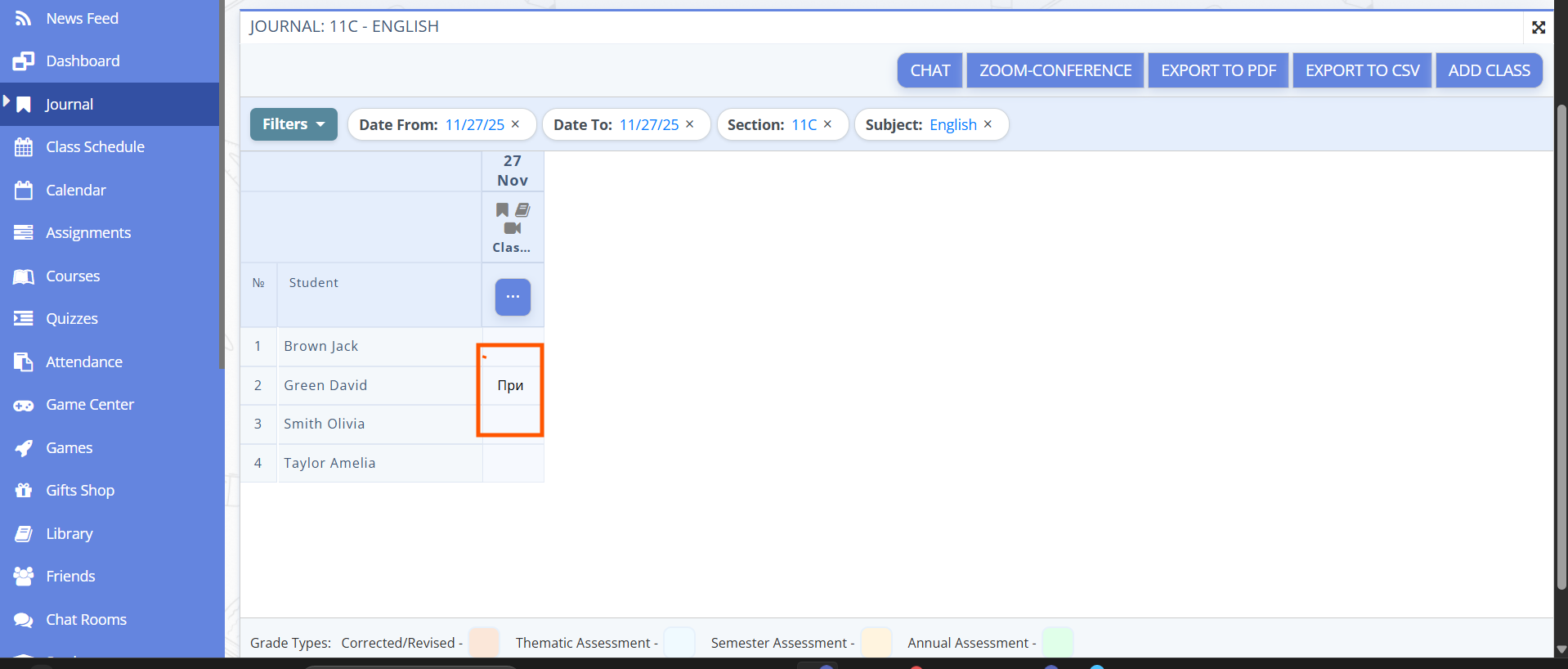
Task: Remove the Date From filter chip
Action: (515, 124)
